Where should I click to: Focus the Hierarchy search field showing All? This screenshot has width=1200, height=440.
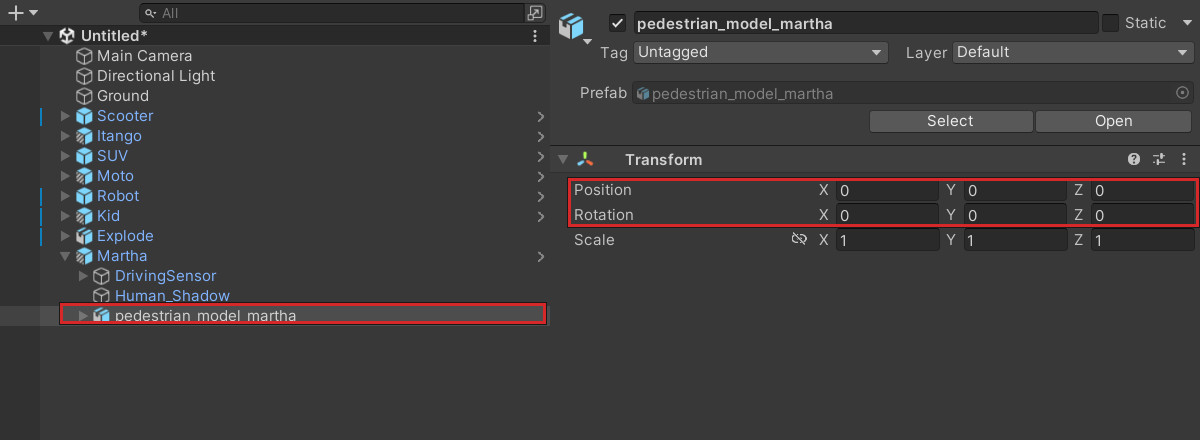point(333,13)
